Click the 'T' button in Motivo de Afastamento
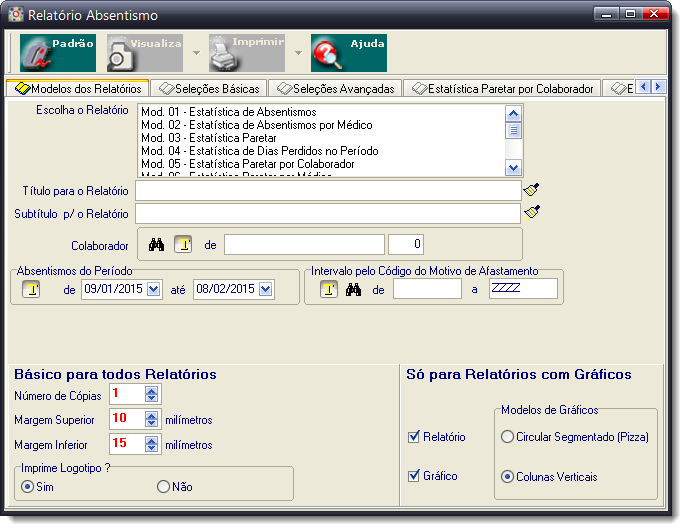 click(x=329, y=289)
